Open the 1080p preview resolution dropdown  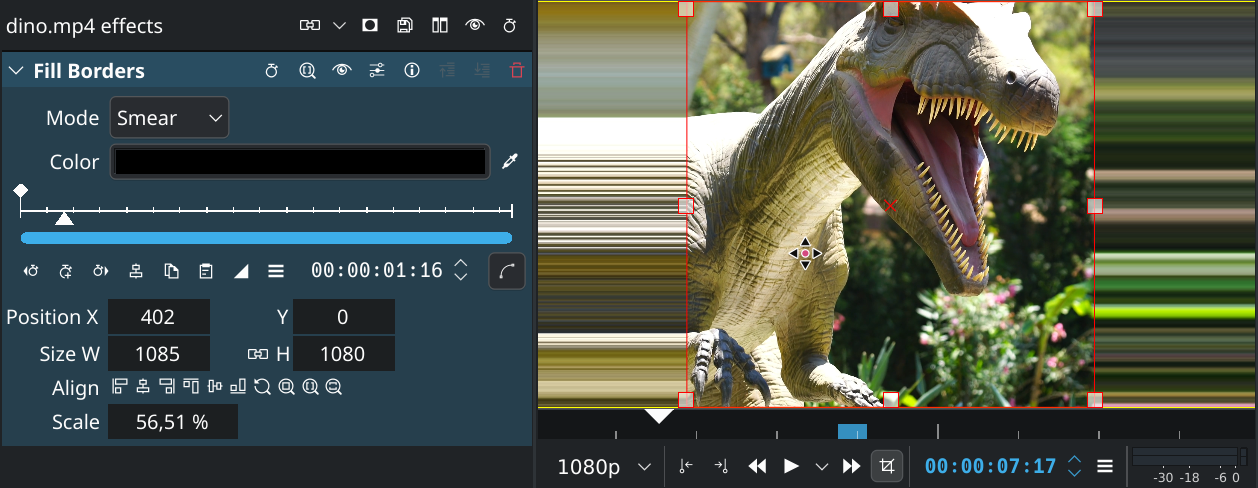[x=605, y=467]
